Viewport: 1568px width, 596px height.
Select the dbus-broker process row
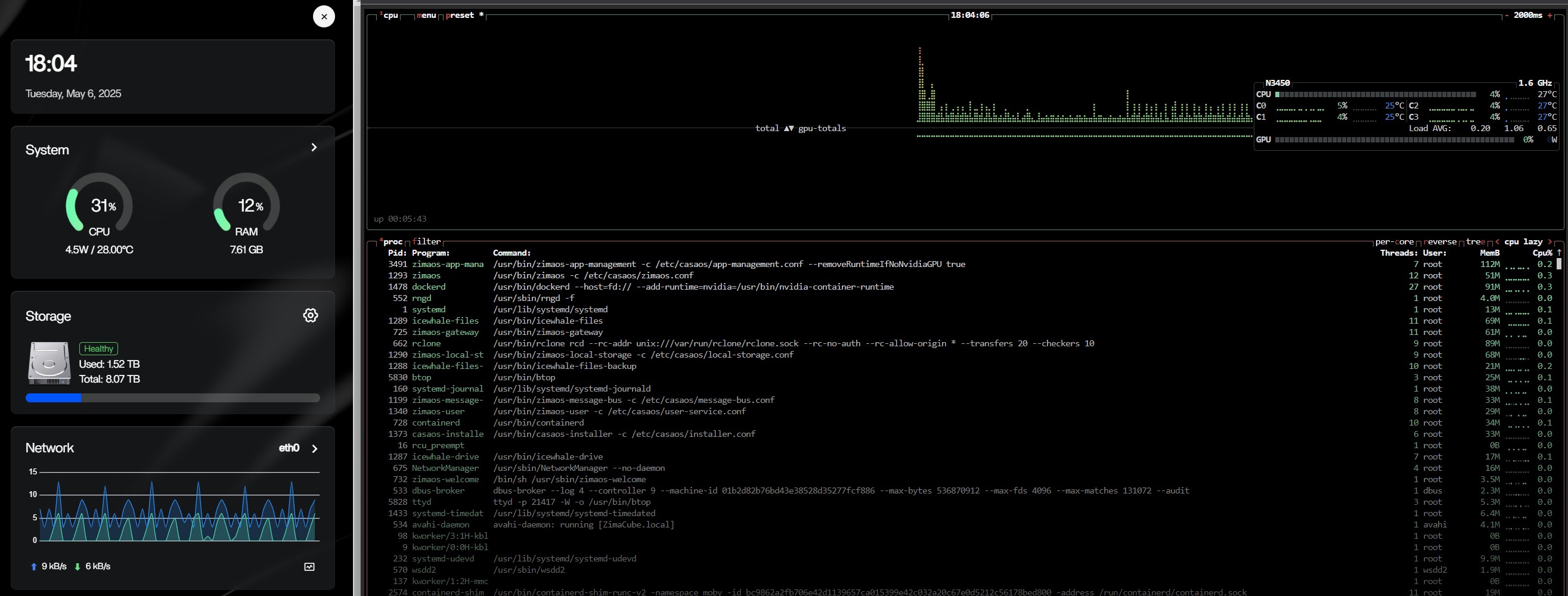969,491
